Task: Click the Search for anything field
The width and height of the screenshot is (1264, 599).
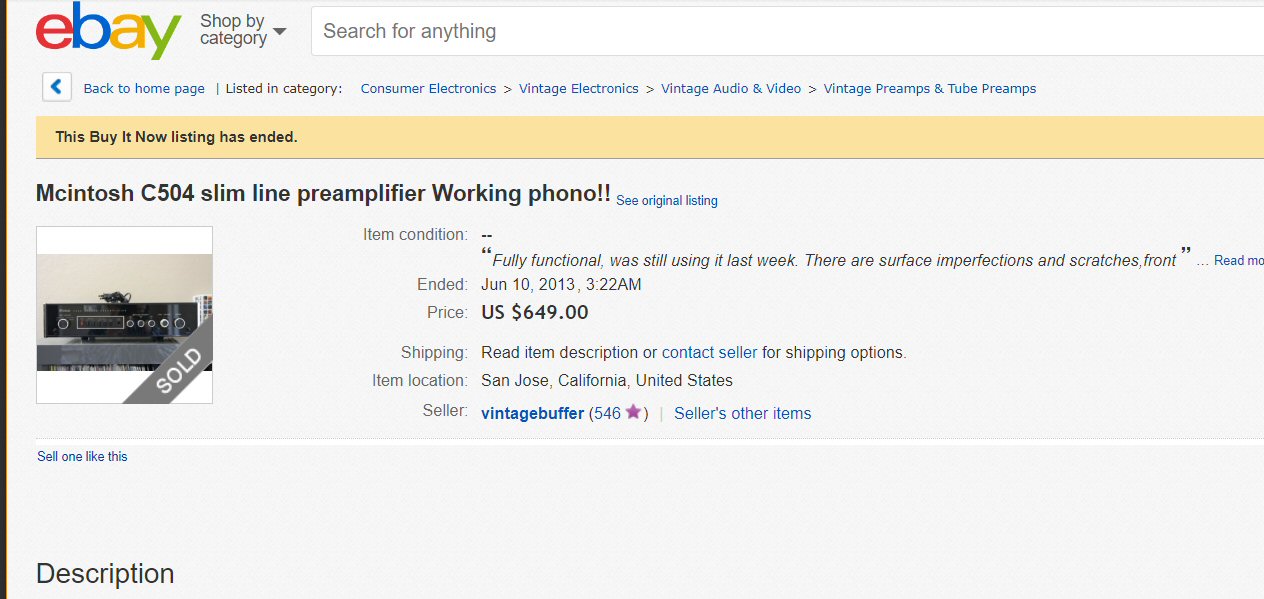Action: tap(780, 31)
